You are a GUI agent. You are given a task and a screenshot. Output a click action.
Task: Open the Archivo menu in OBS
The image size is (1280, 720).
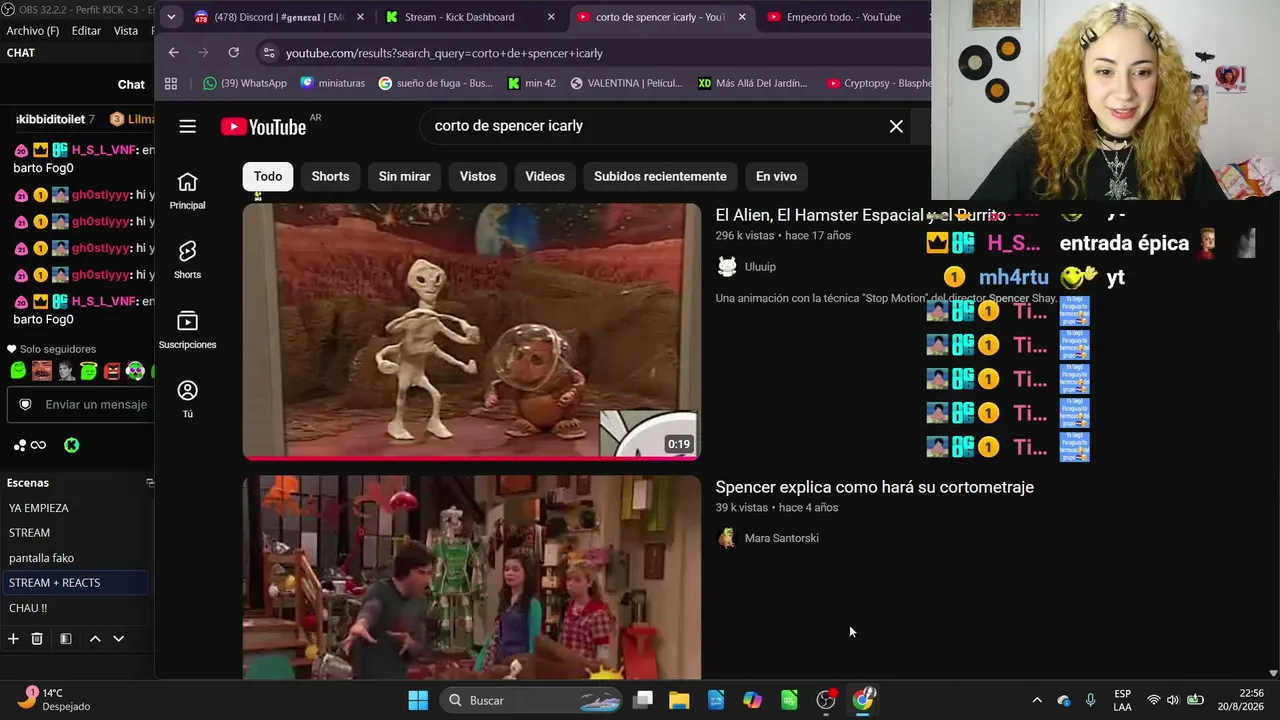[x=33, y=31]
